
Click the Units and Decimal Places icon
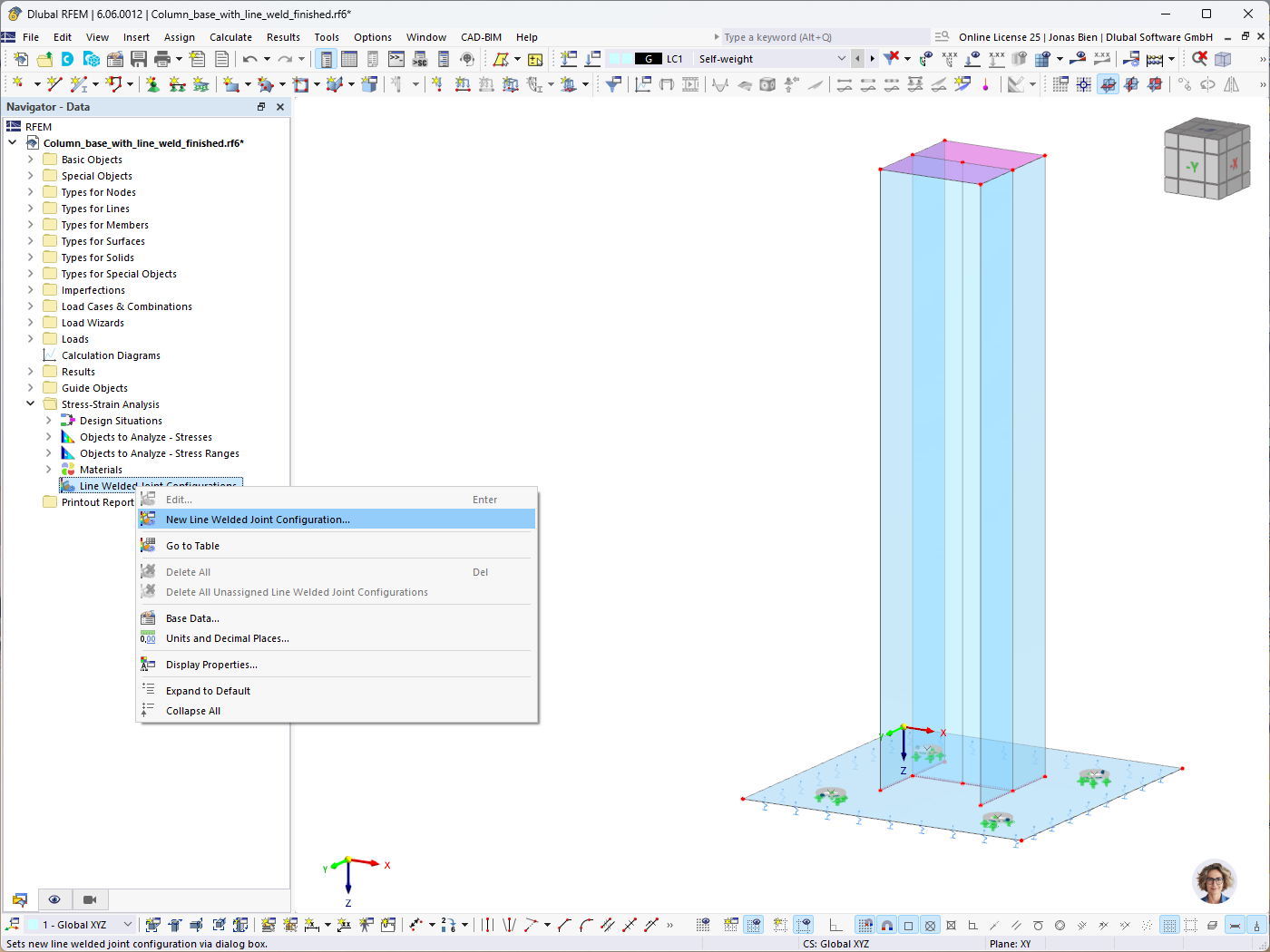(x=148, y=638)
